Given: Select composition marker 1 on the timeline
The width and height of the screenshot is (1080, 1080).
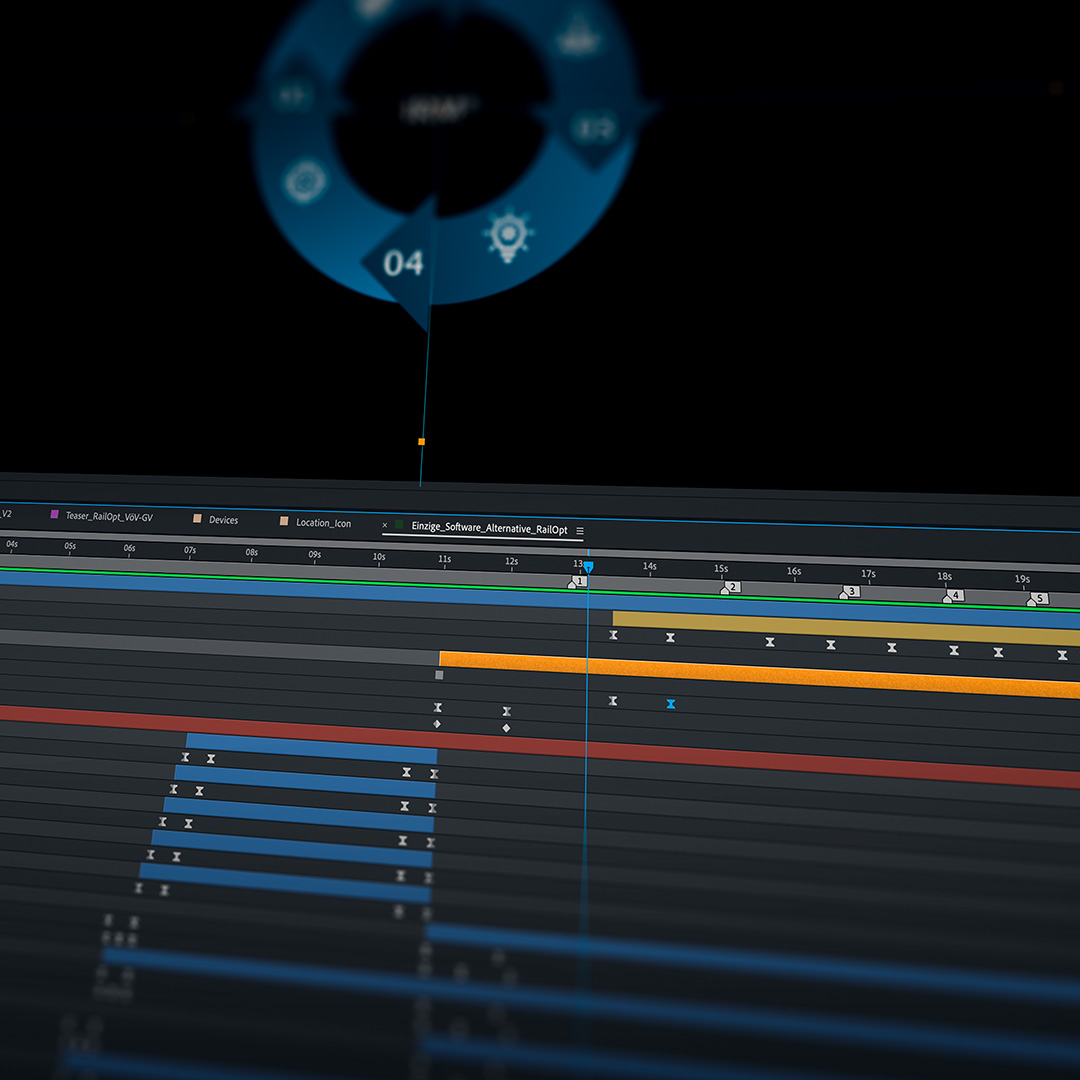Looking at the screenshot, I should click(x=577, y=582).
